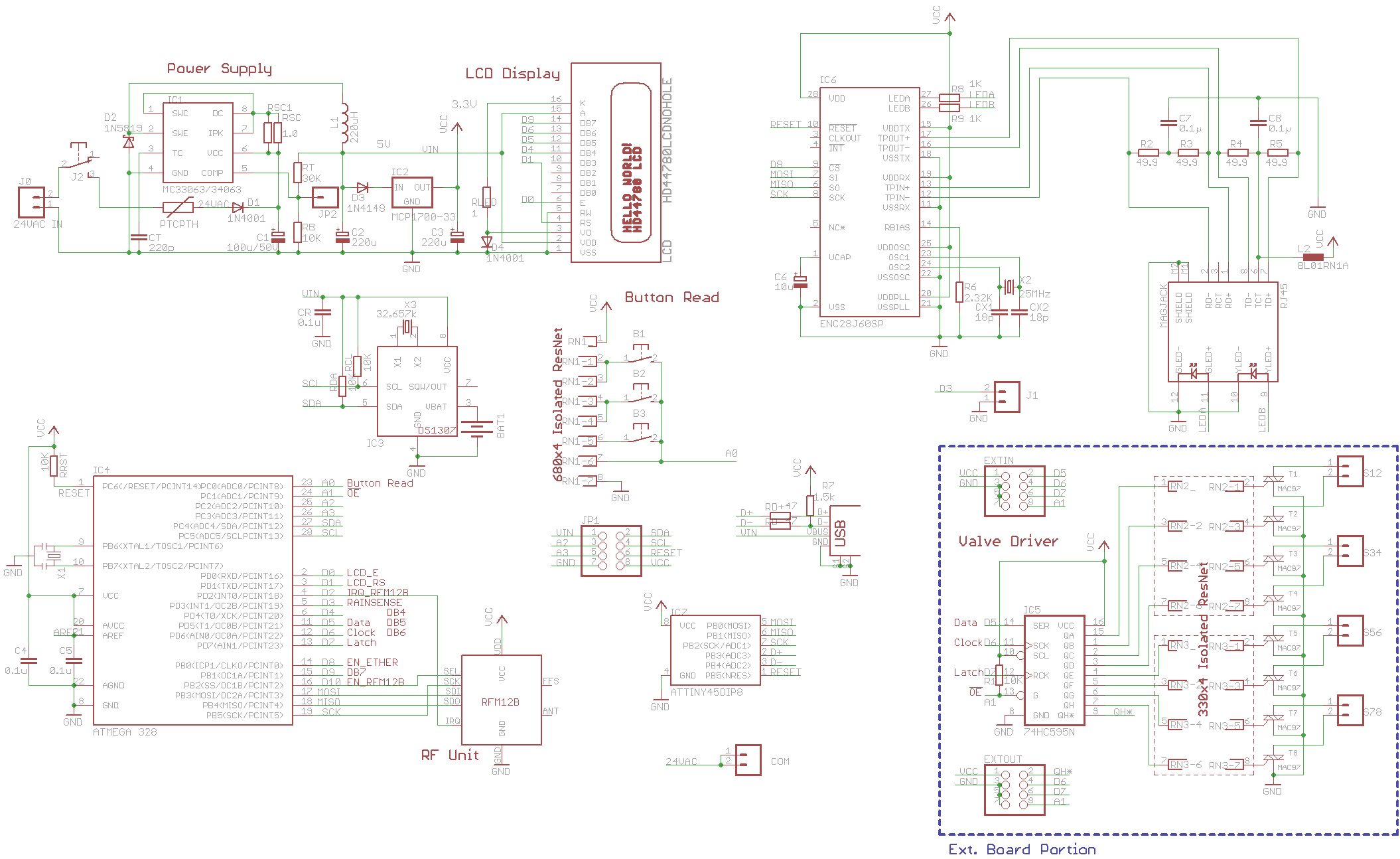This screenshot has width=1400, height=859.
Task: Select the JP2 jumper symbol
Action: 325,197
